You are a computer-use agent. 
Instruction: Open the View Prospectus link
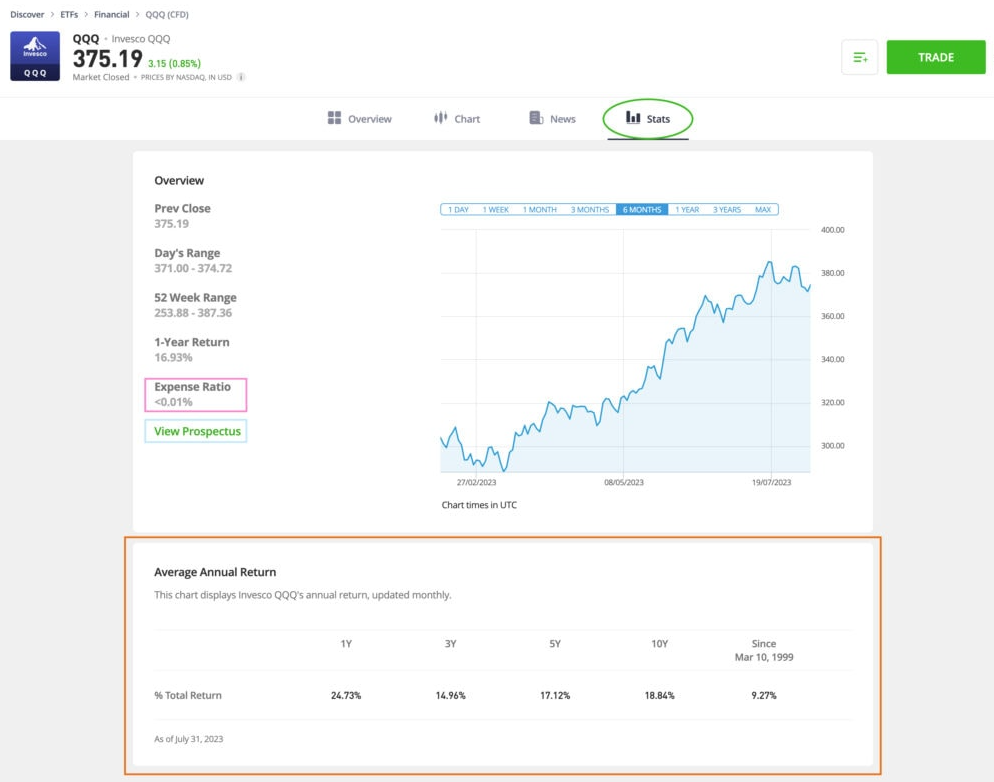(x=197, y=431)
